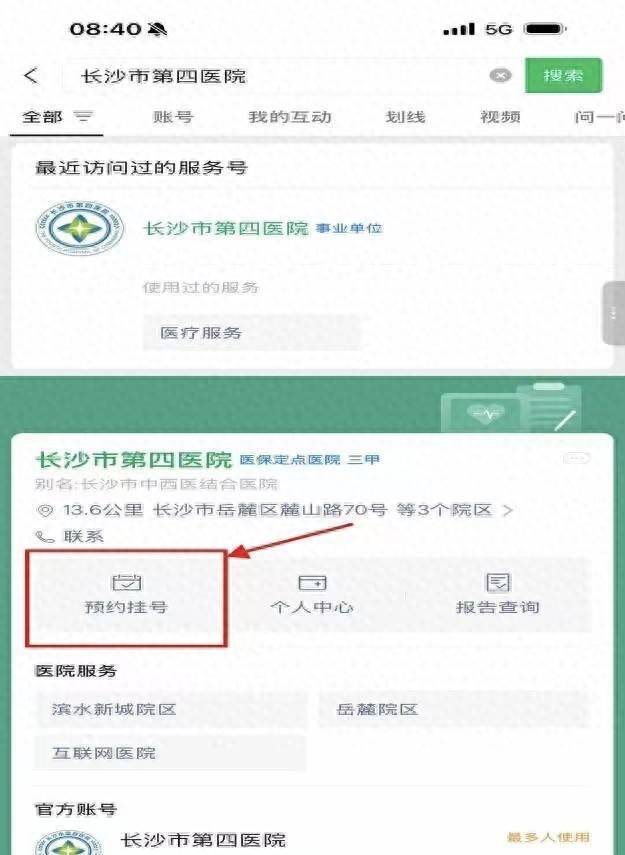Open filter icon beside 全部 tab
The width and height of the screenshot is (625, 855).
84,116
